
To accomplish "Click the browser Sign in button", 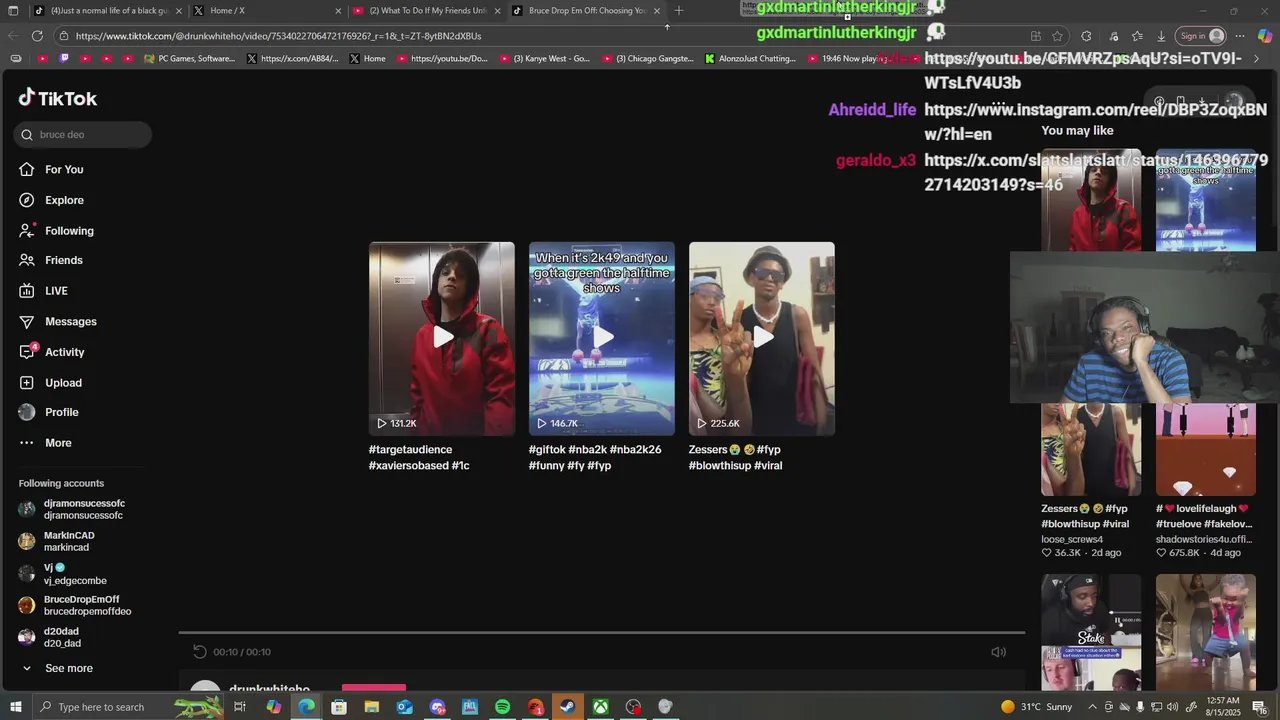I will (x=1202, y=36).
